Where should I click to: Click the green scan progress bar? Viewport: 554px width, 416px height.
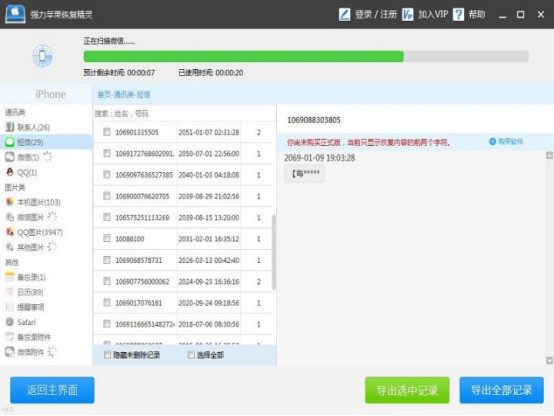pyautogui.click(x=243, y=57)
